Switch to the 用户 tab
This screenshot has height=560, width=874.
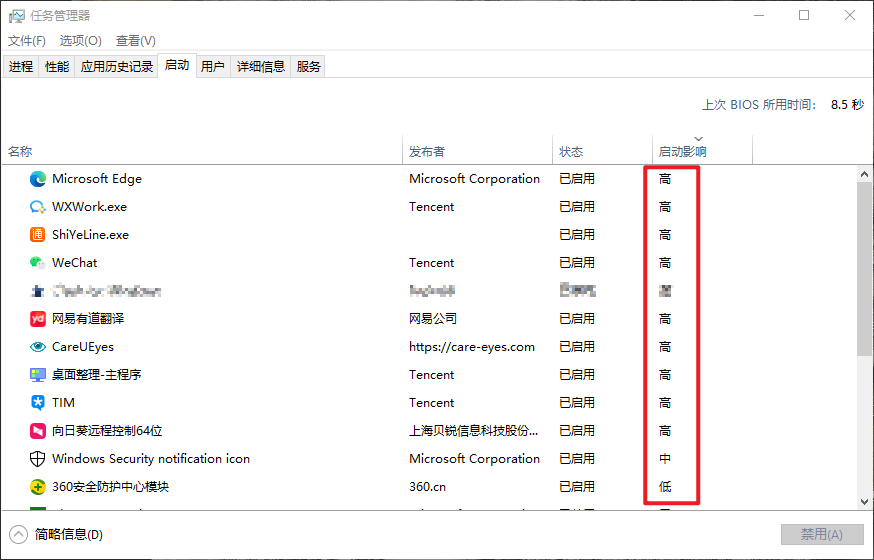tap(213, 67)
